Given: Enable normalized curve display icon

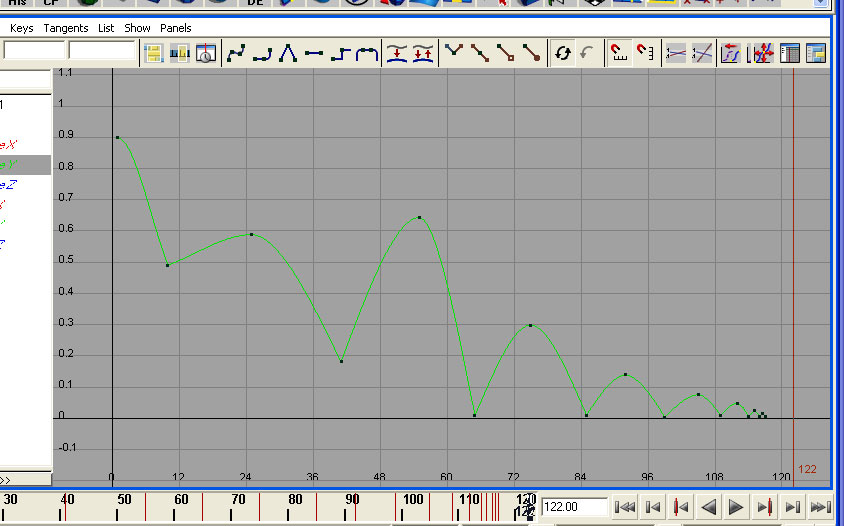Looking at the screenshot, I should 676,53.
